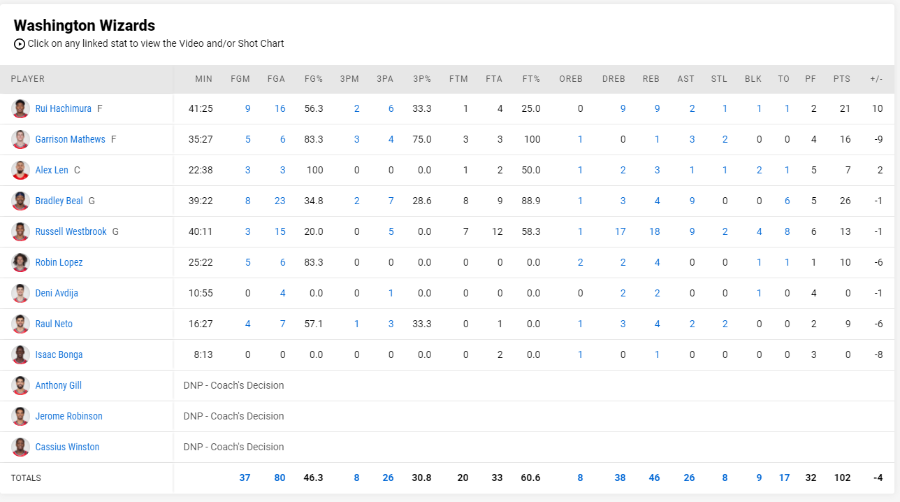Click the play video icon near instructions
This screenshot has width=900, height=502.
point(20,44)
